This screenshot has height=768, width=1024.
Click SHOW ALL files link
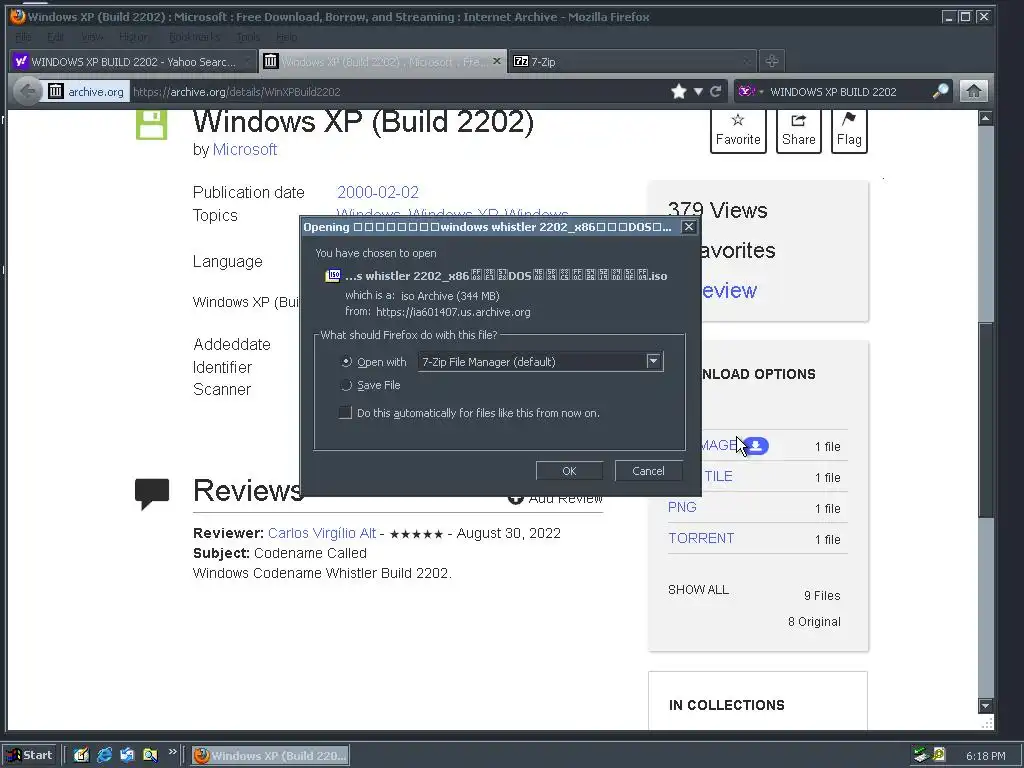tap(698, 590)
